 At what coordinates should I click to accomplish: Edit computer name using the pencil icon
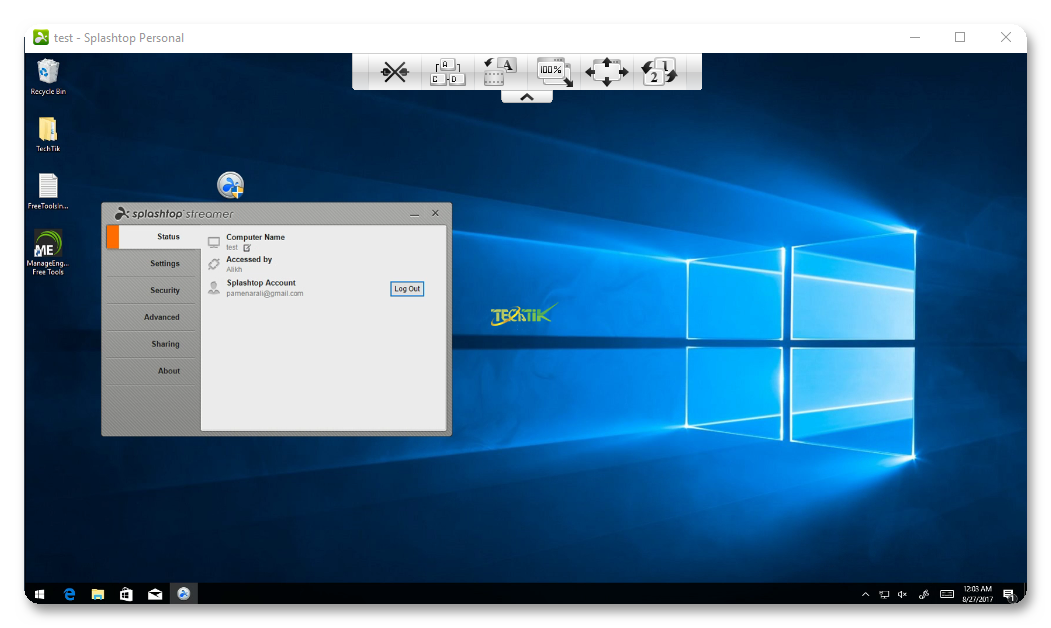(247, 247)
